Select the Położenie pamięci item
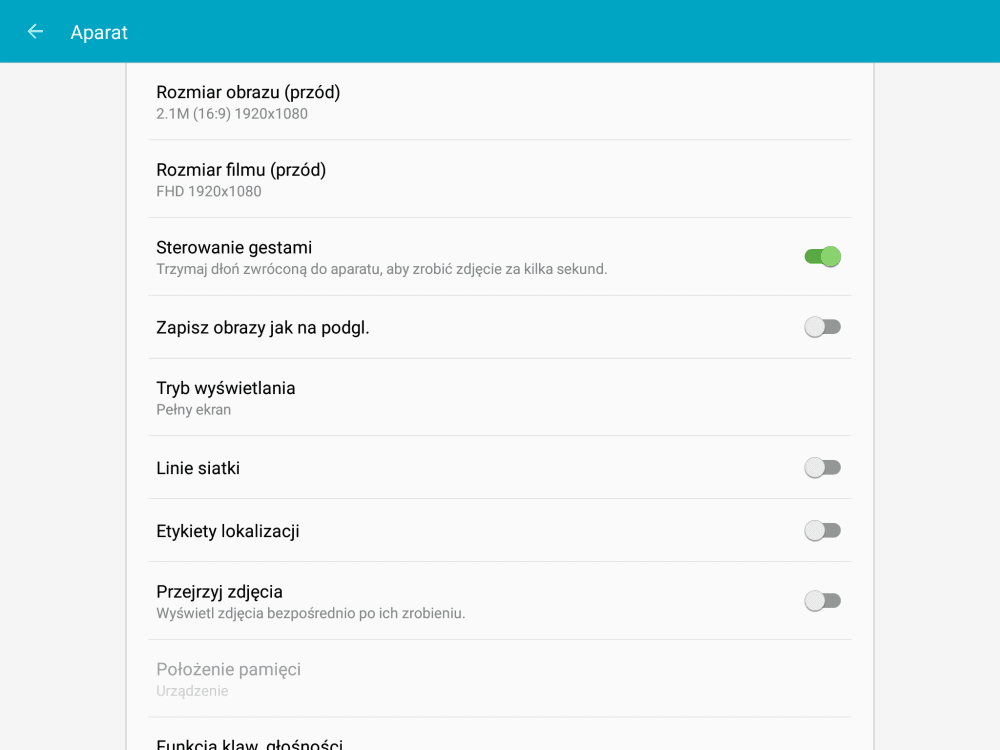This screenshot has width=1000, height=750. point(500,679)
